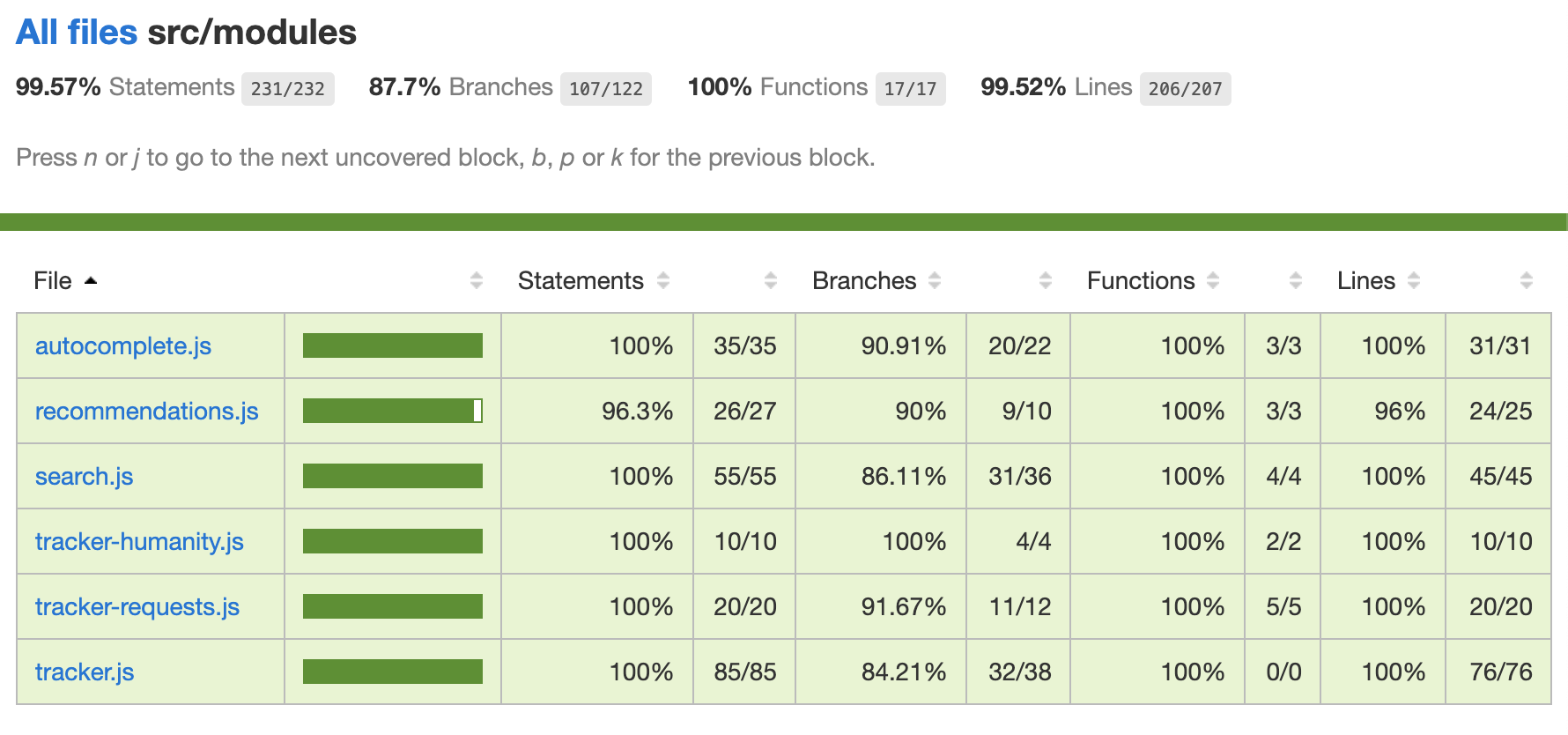Select the 99.52% Lines summary value
This screenshot has width=1568, height=735.
point(1024,87)
